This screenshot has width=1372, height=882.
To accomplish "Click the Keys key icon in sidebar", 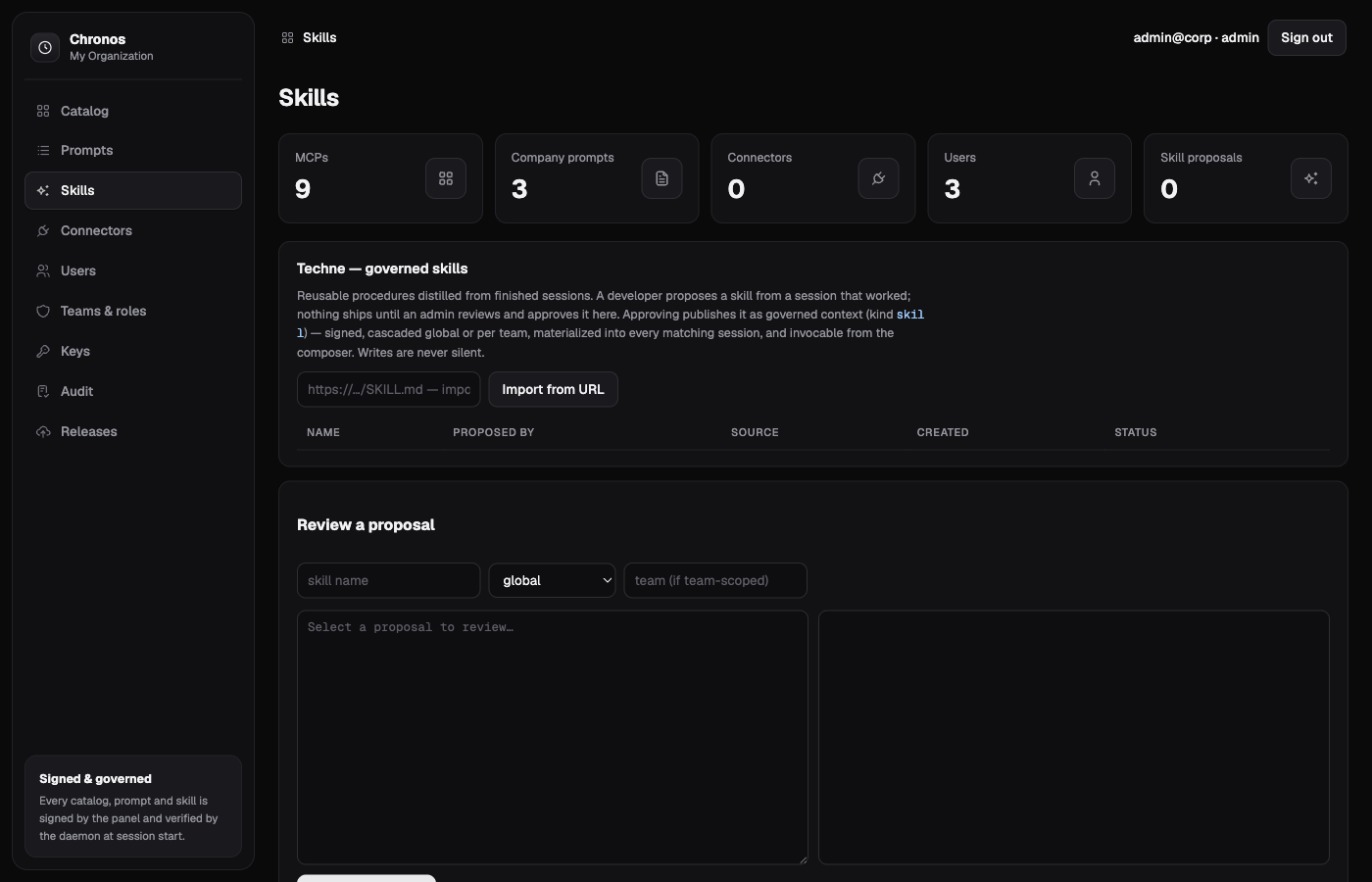I will coord(43,351).
